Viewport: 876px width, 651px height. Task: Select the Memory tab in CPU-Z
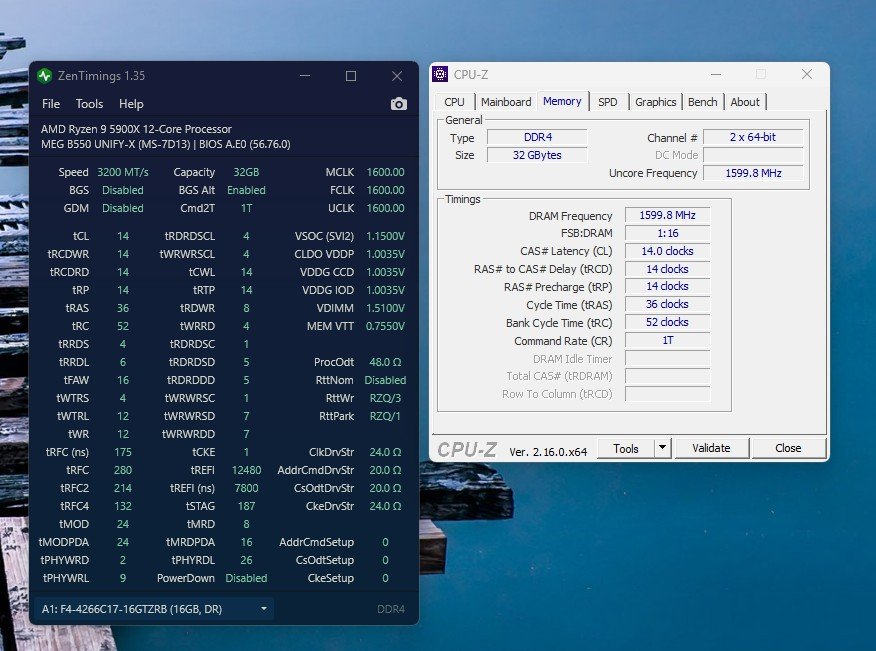tap(562, 101)
